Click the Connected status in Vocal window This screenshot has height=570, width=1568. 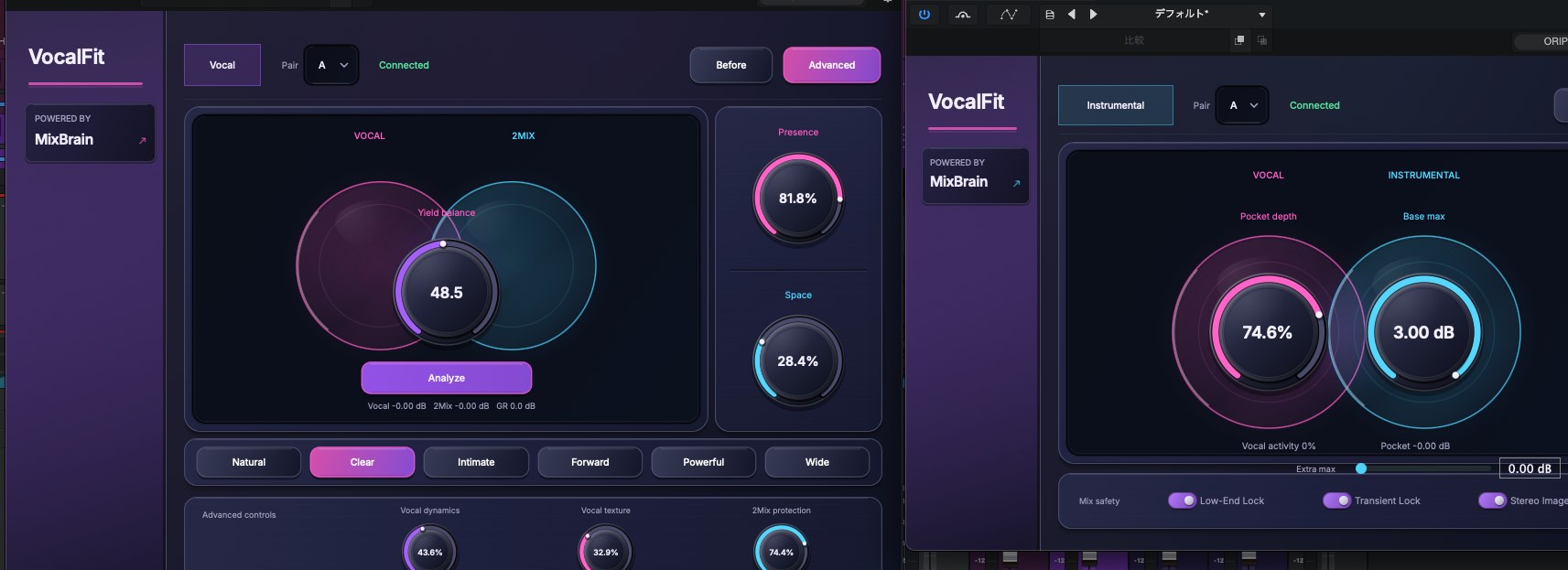coord(404,65)
